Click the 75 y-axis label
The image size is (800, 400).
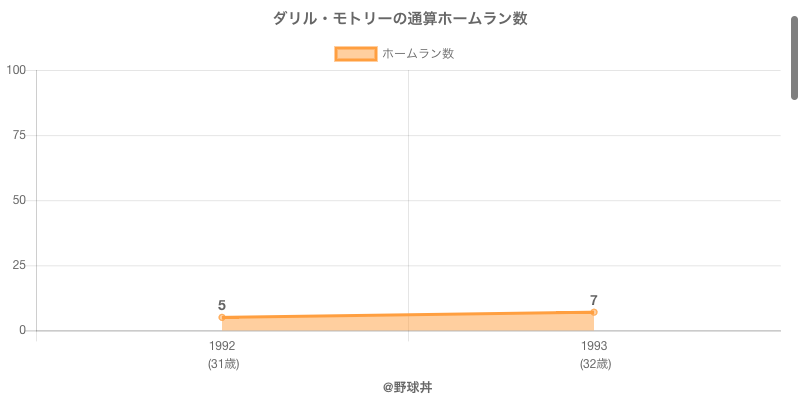(x=19, y=135)
